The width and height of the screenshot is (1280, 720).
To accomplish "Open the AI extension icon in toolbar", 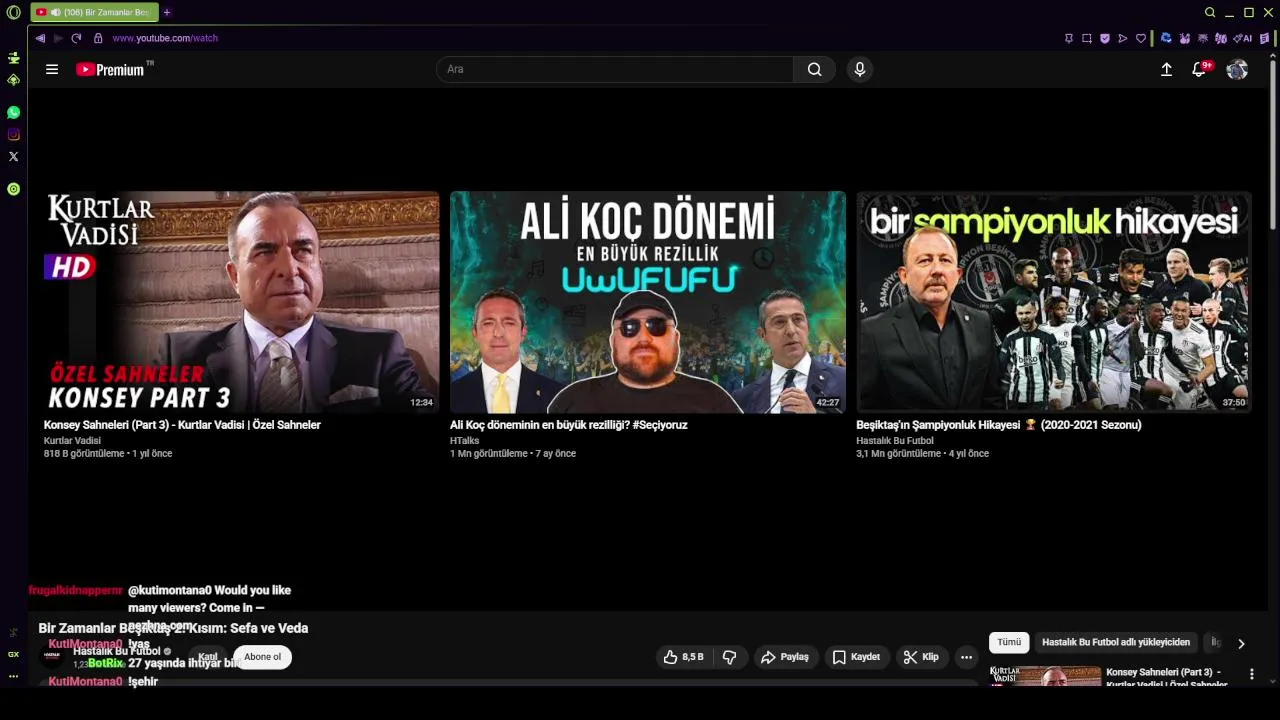I will pyautogui.click(x=1244, y=38).
